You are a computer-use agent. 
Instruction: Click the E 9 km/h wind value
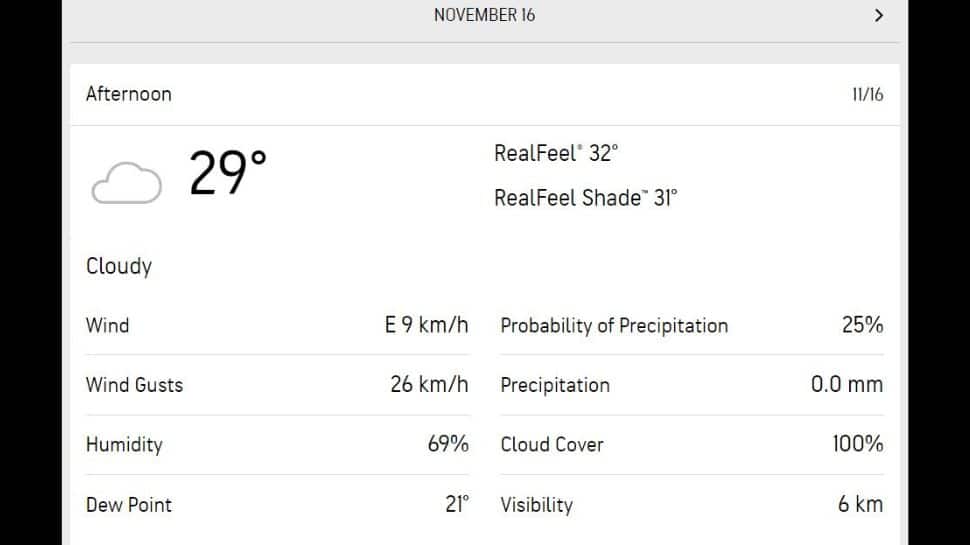point(426,325)
